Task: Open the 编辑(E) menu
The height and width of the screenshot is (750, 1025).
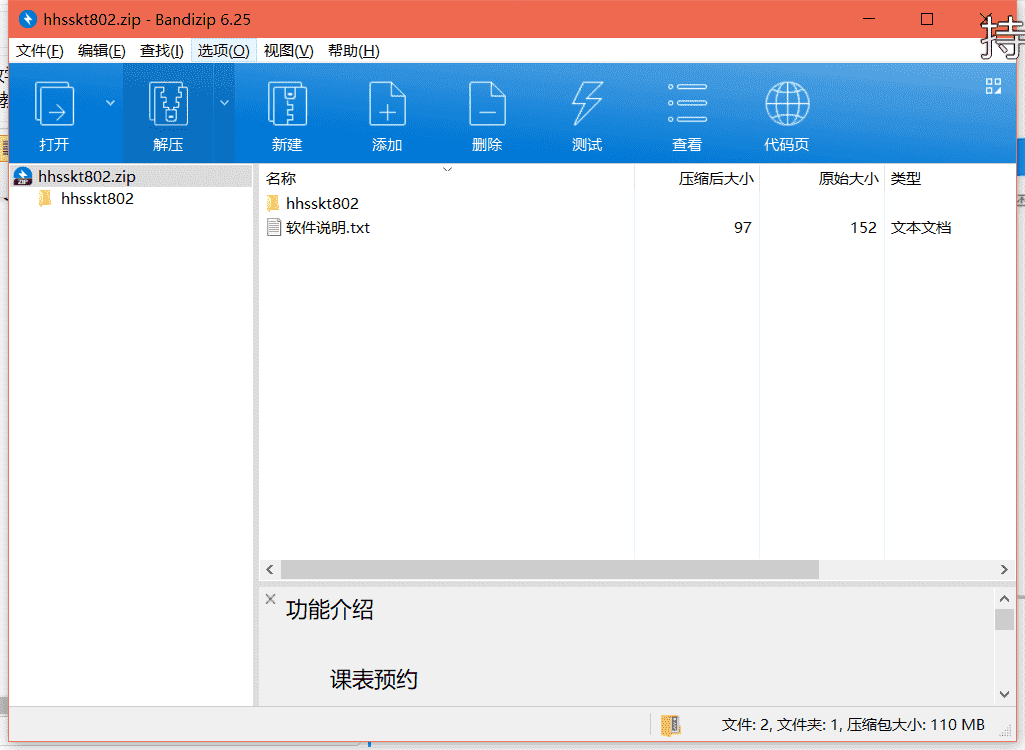Action: point(101,51)
